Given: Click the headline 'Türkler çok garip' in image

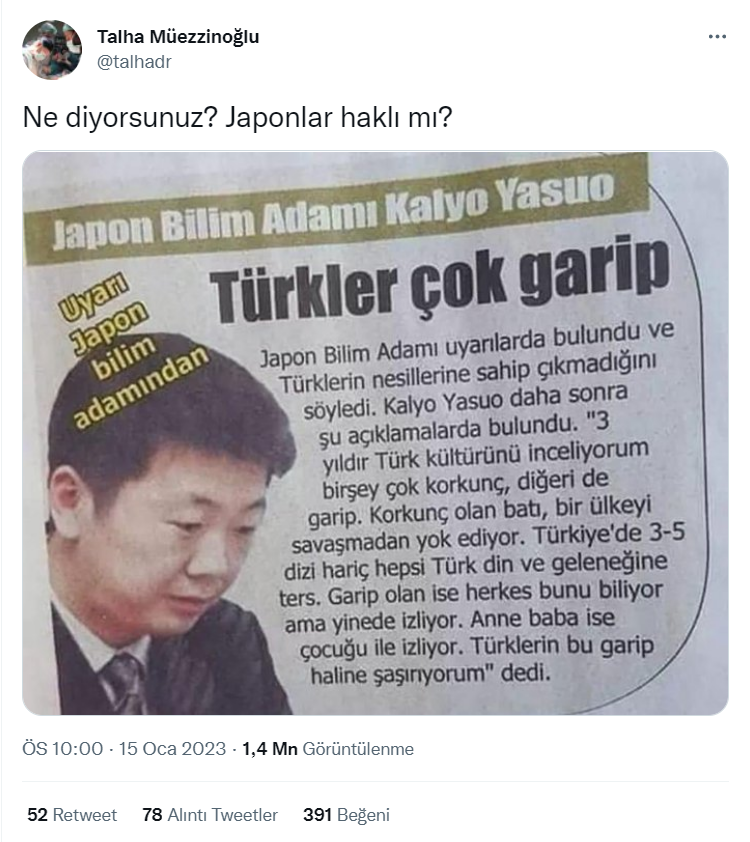Looking at the screenshot, I should pos(440,281).
